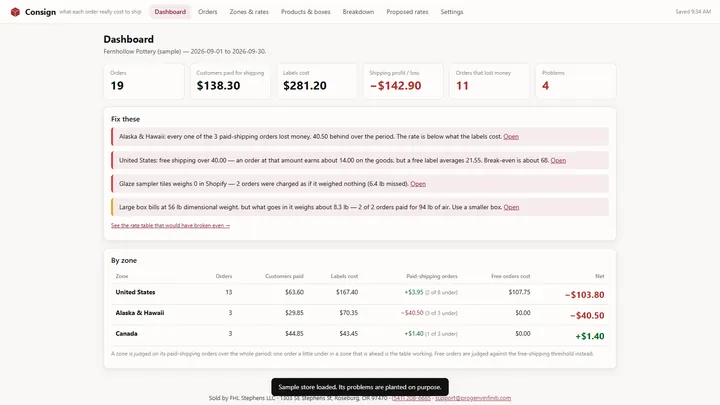Click the Labels cost $281.20 card

(317, 81)
